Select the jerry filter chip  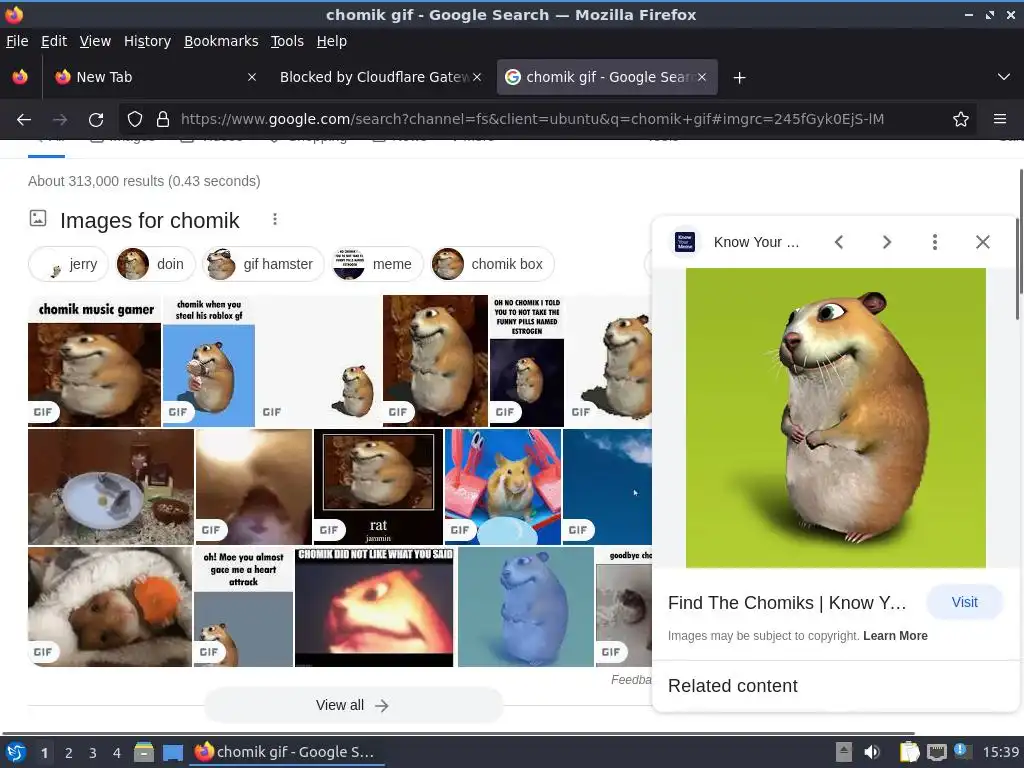point(68,264)
